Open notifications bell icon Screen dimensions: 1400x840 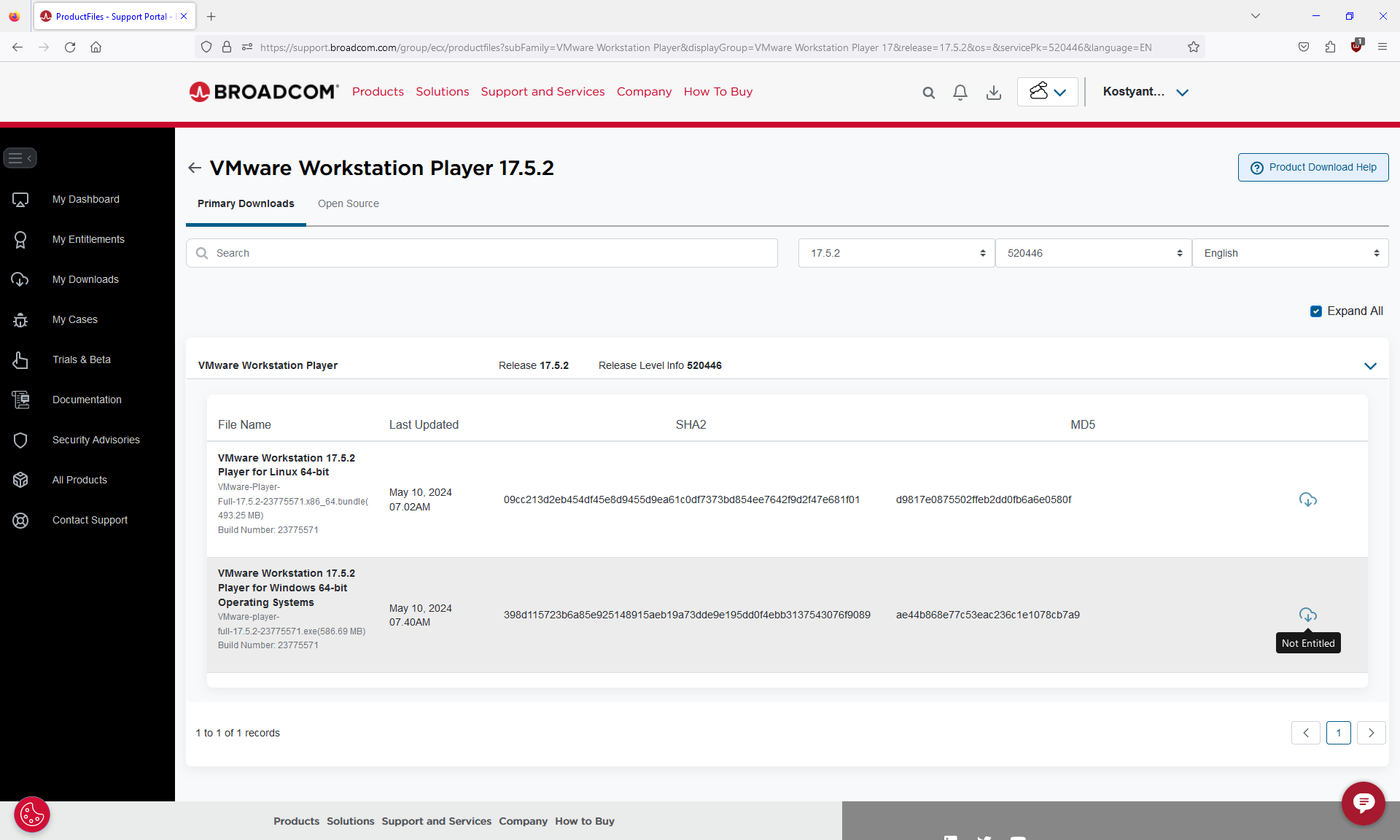(960, 93)
